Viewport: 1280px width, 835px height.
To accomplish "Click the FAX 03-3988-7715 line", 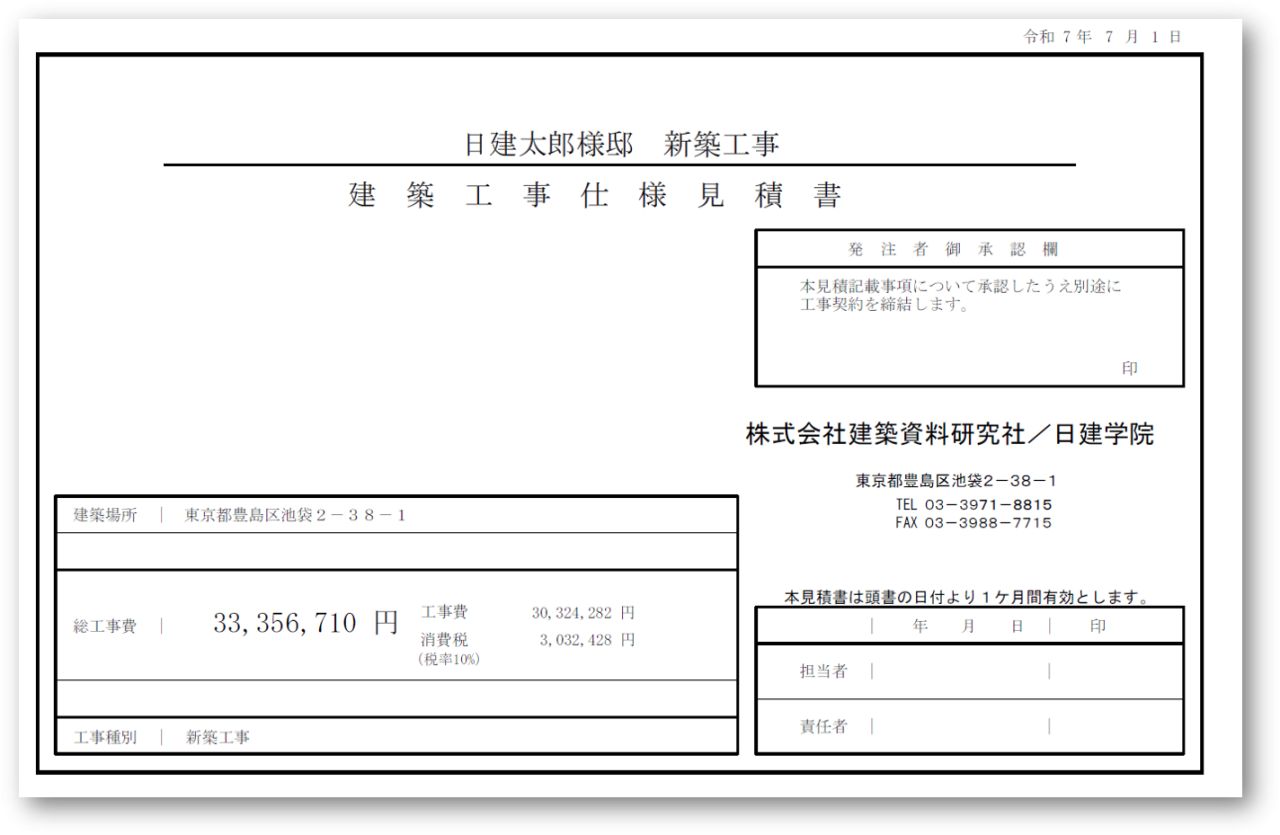I will [973, 522].
